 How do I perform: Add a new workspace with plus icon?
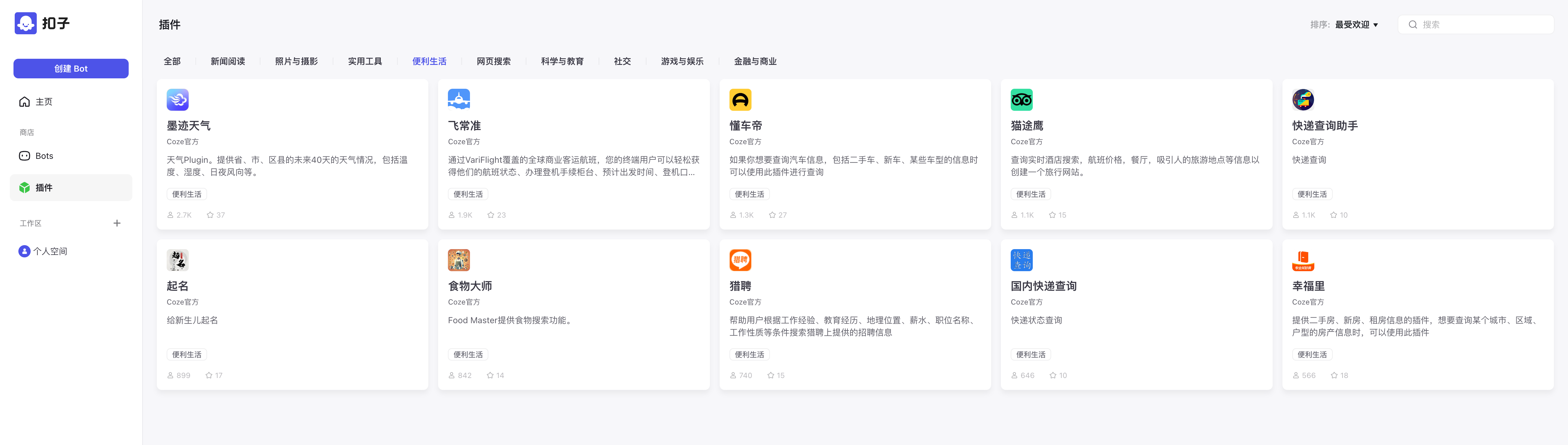pos(117,223)
